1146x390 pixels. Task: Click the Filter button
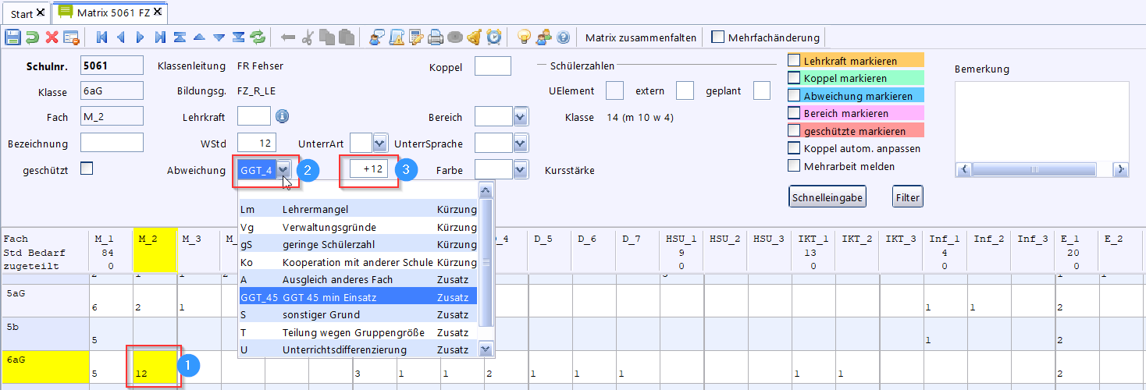coord(908,196)
